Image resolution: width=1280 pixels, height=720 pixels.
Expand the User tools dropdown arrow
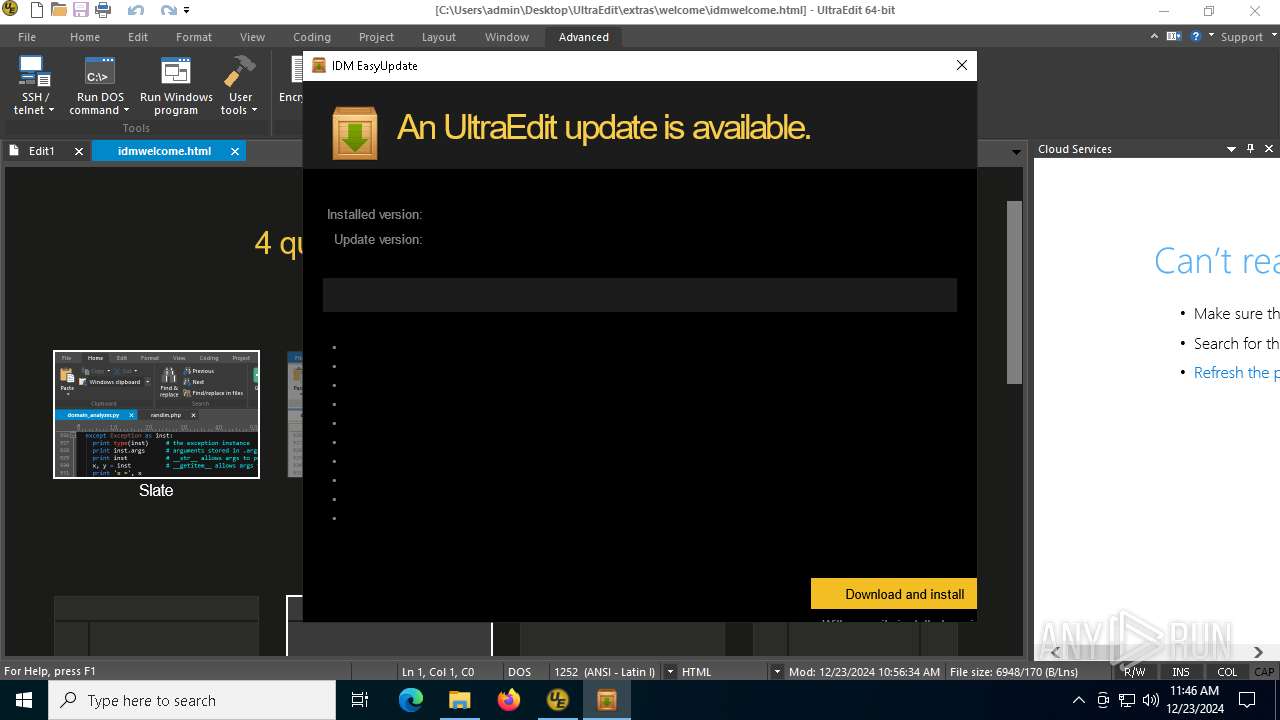click(x=254, y=111)
